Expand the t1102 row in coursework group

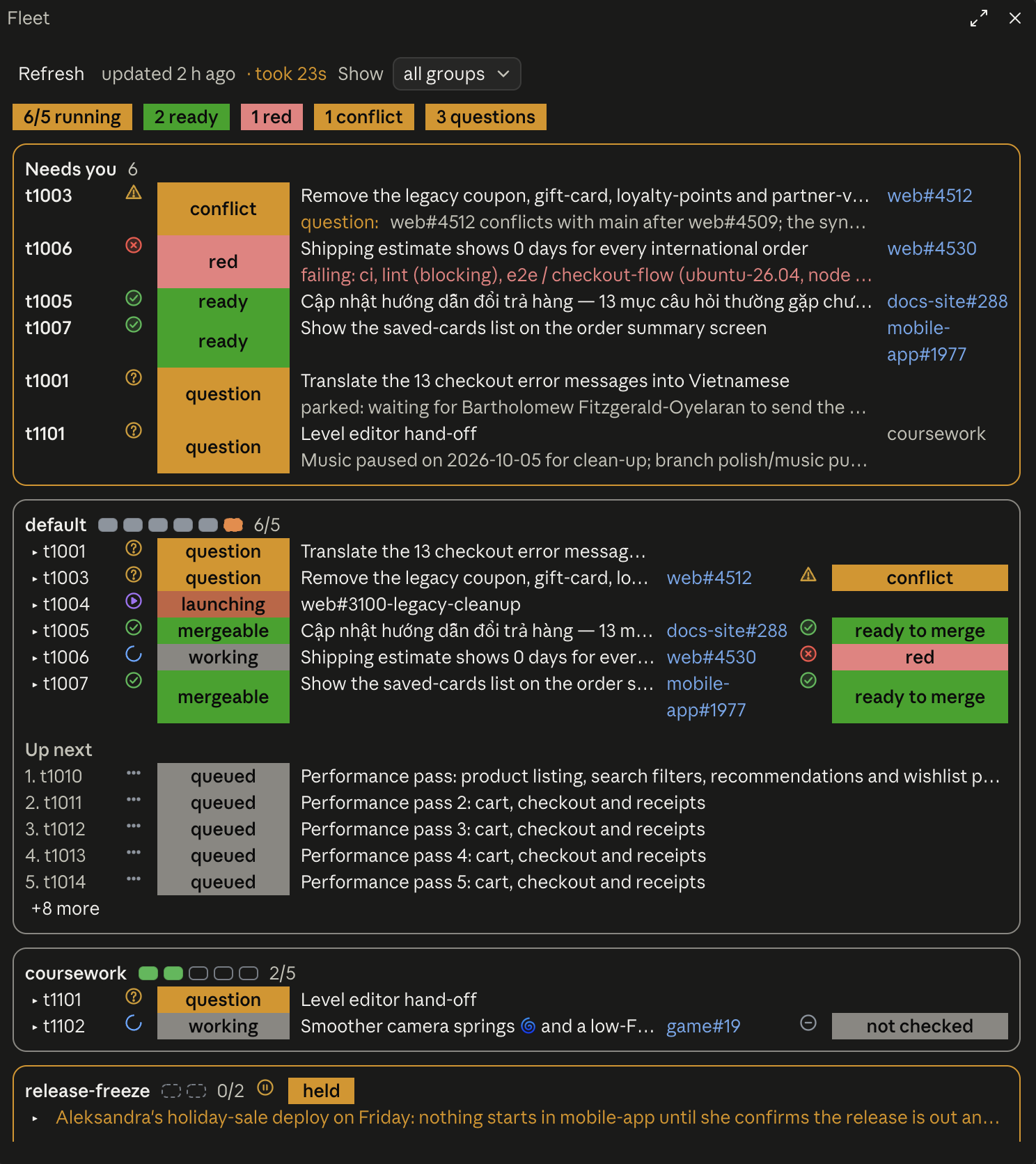tap(35, 1027)
